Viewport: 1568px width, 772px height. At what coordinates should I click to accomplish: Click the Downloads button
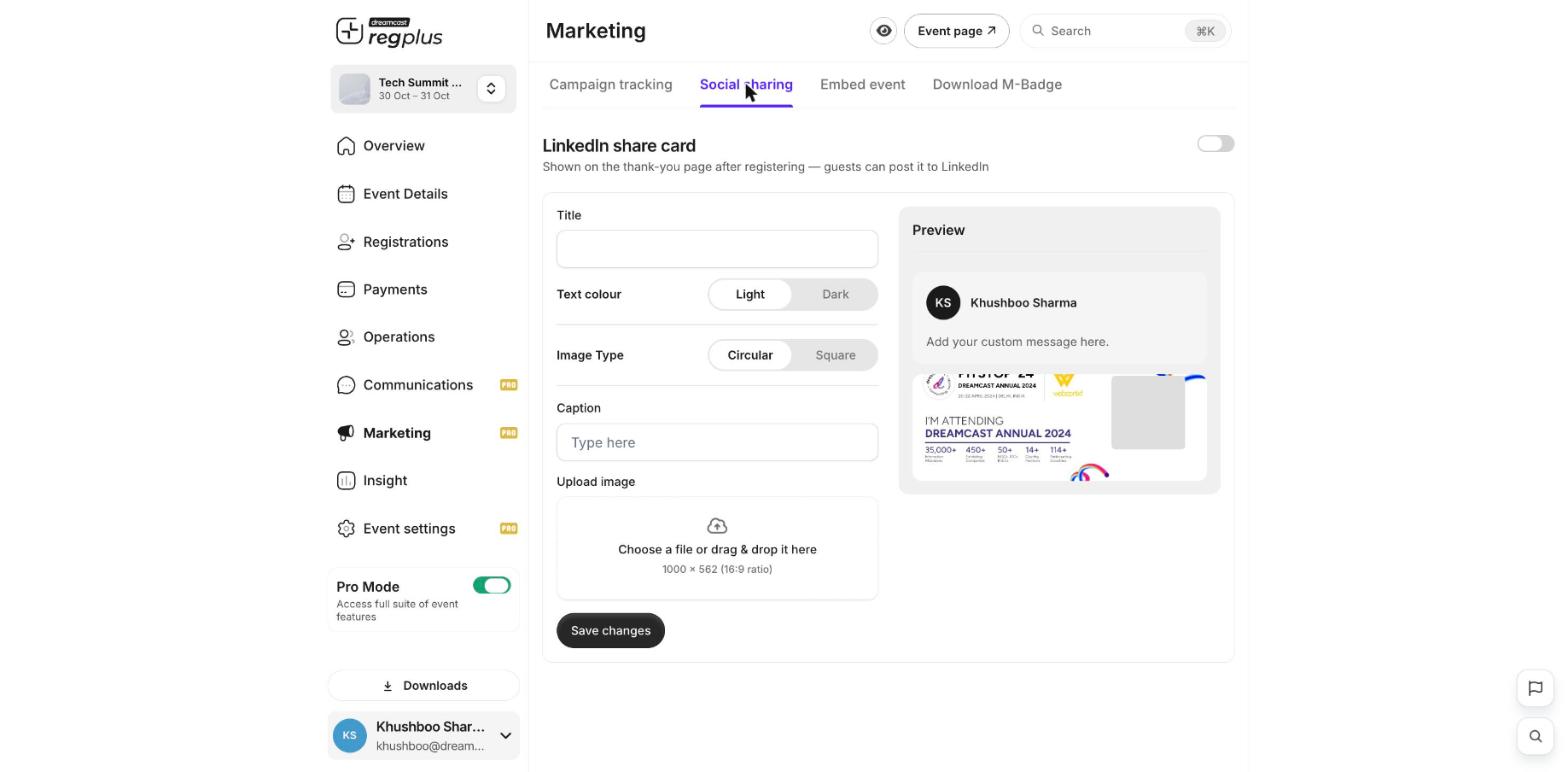[424, 686]
